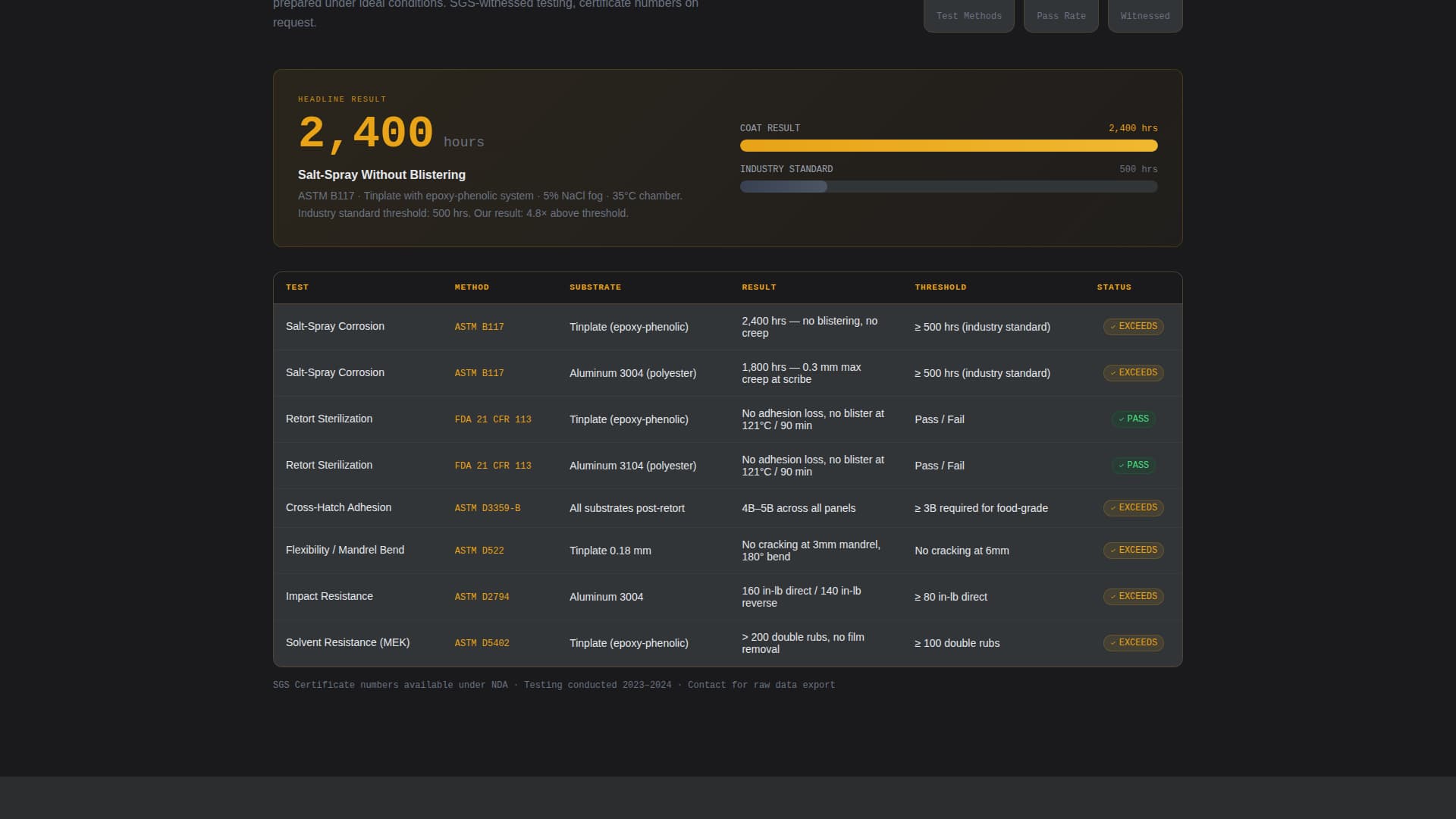Click the PASS badge for Aluminum 3104 retort test
The height and width of the screenshot is (819, 1456).
click(x=1133, y=465)
